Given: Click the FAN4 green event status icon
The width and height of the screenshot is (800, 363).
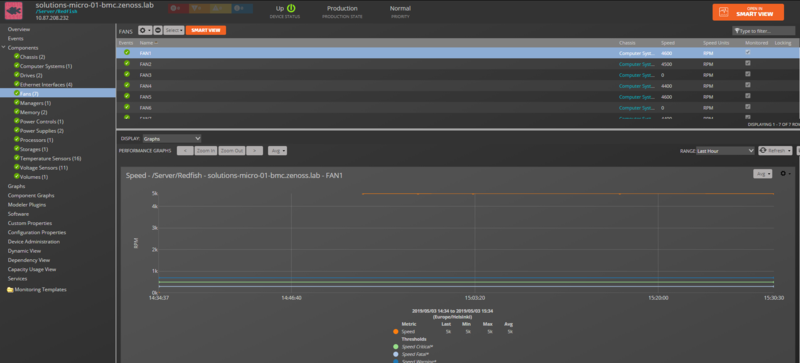Looking at the screenshot, I should pos(127,85).
